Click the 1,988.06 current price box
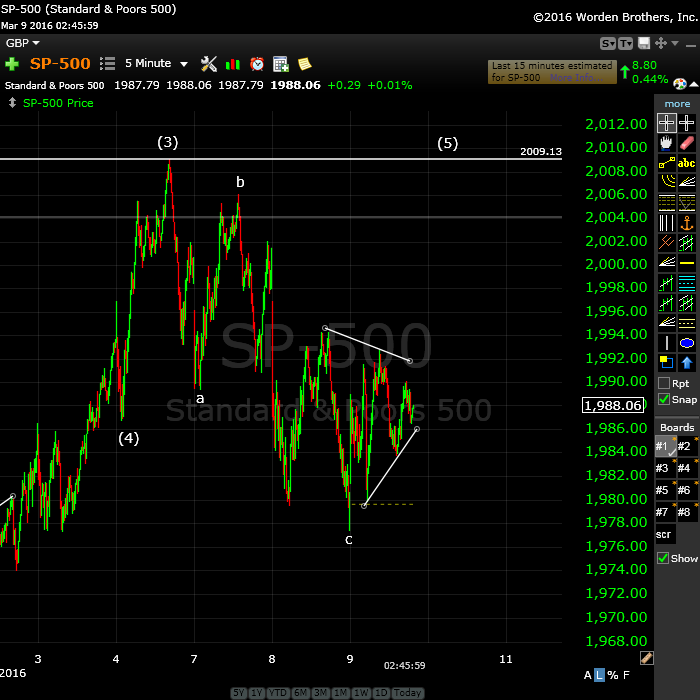 click(613, 405)
